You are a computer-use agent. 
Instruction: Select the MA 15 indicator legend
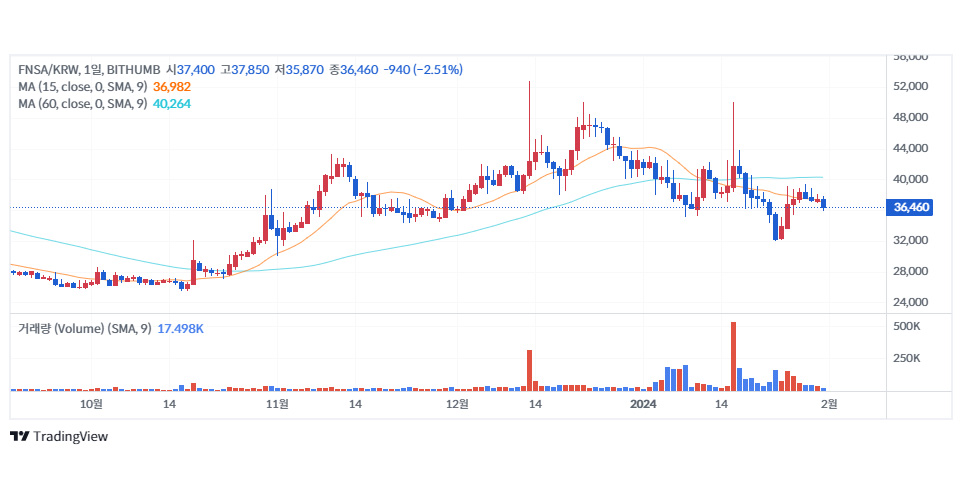[83, 87]
